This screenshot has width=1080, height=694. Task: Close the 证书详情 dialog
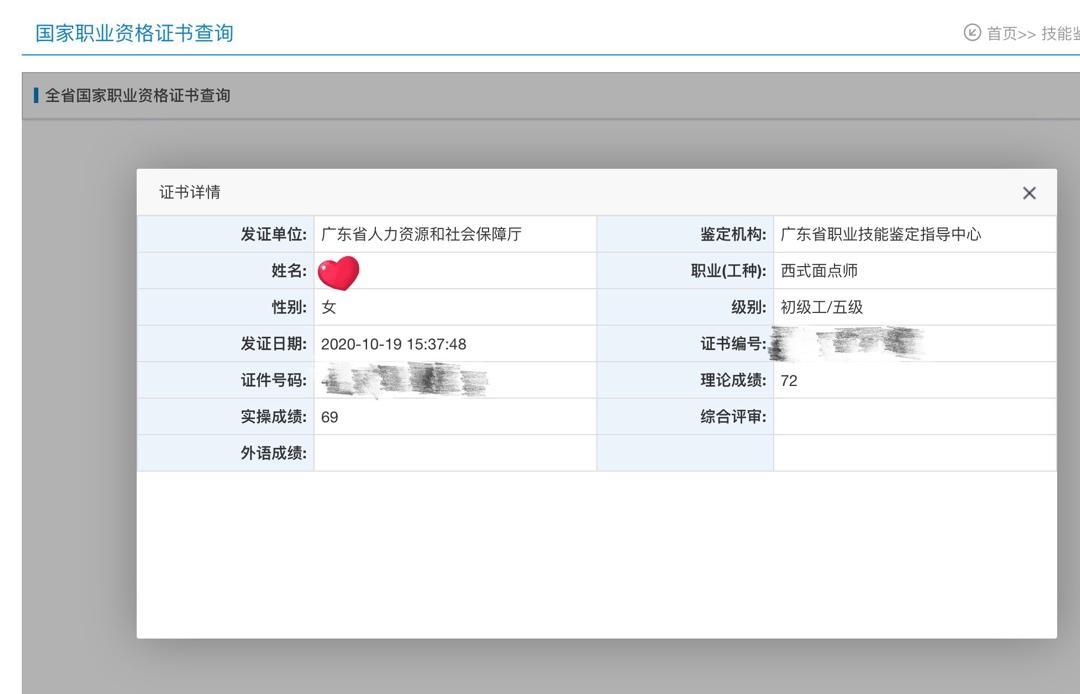pyautogui.click(x=1029, y=193)
